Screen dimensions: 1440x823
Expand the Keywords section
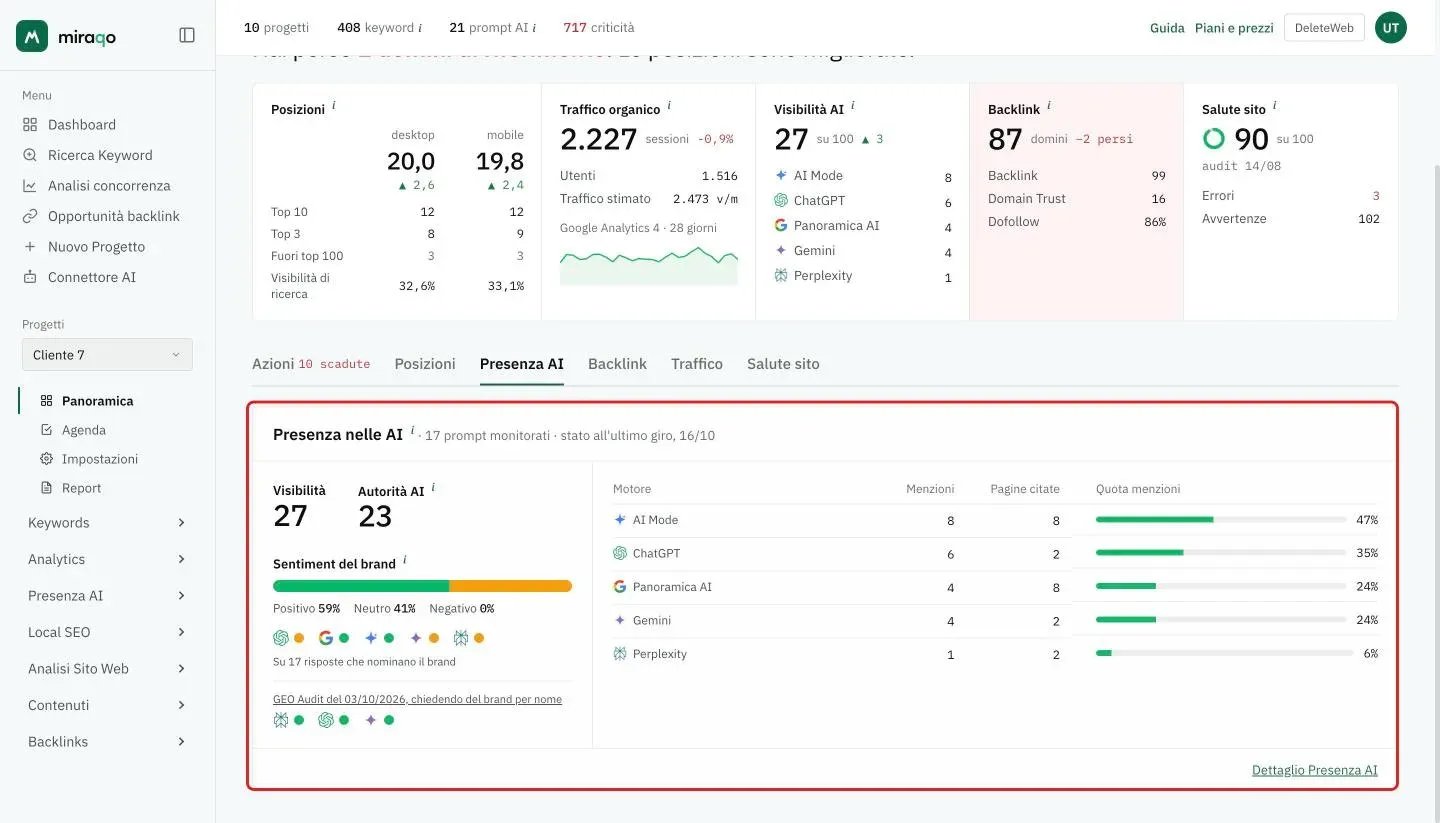pyautogui.click(x=107, y=523)
